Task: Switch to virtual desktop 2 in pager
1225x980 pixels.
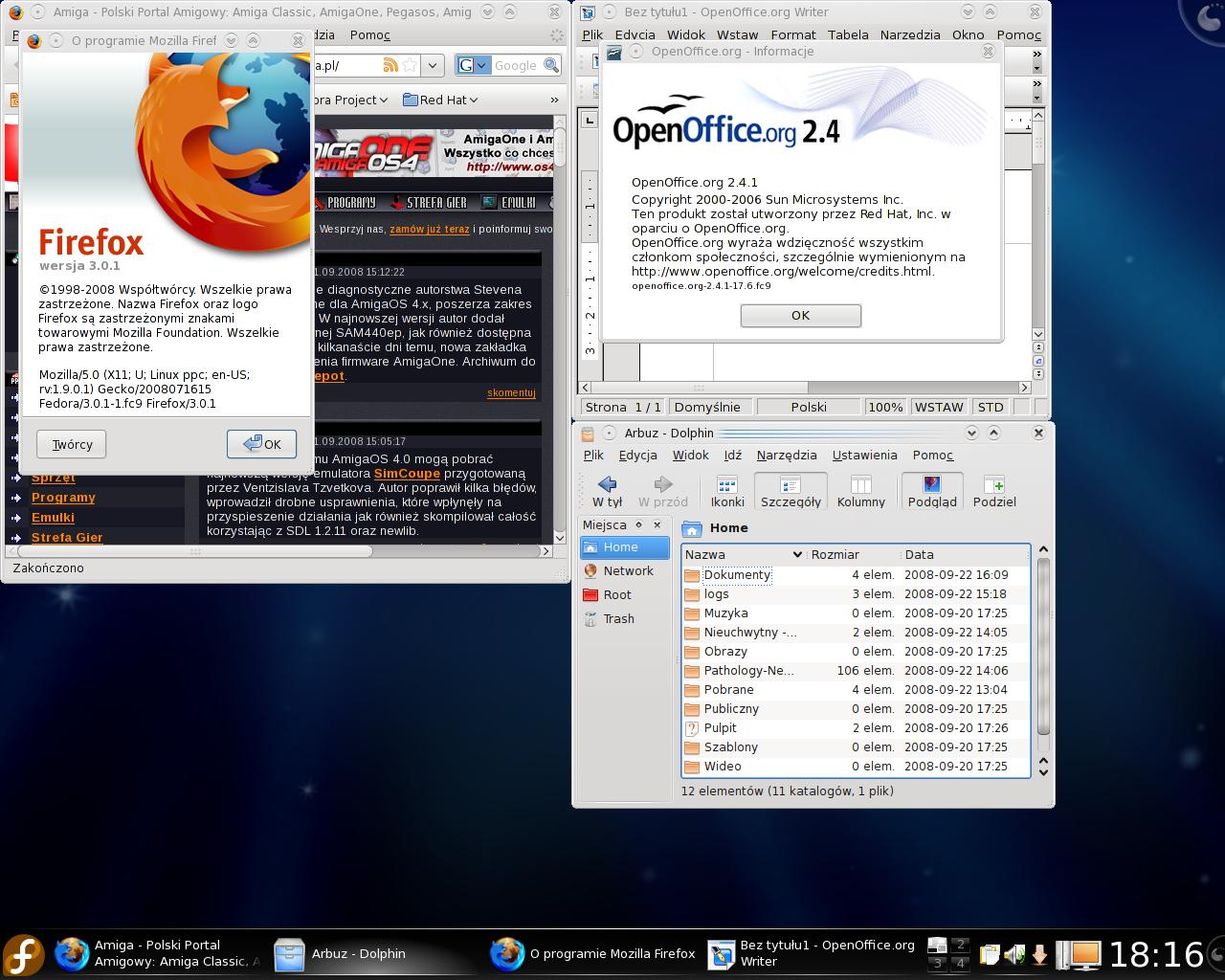Action: 960,945
